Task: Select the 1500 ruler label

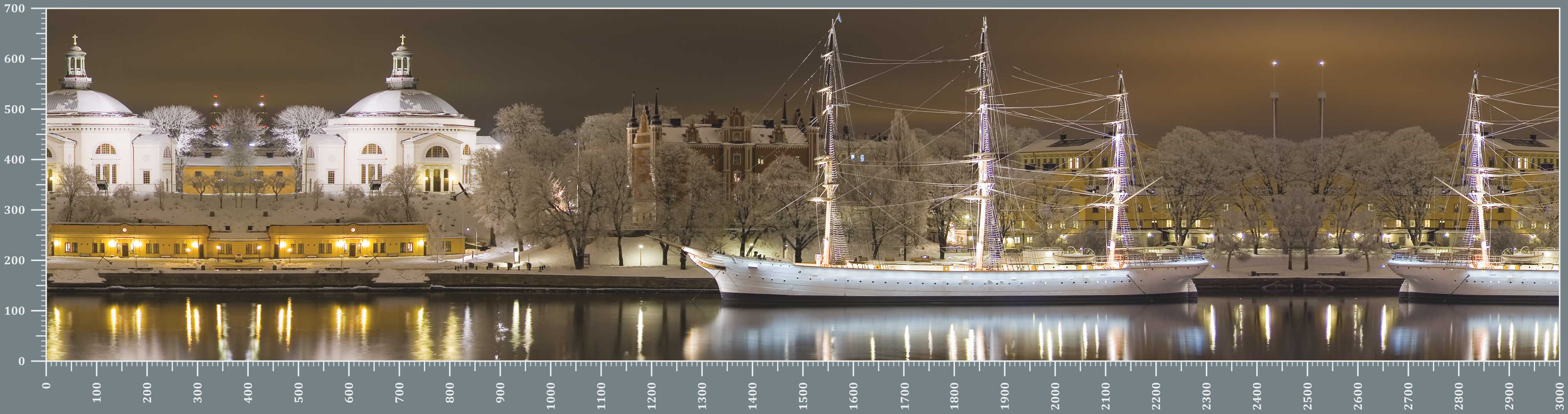Action: coord(803,396)
